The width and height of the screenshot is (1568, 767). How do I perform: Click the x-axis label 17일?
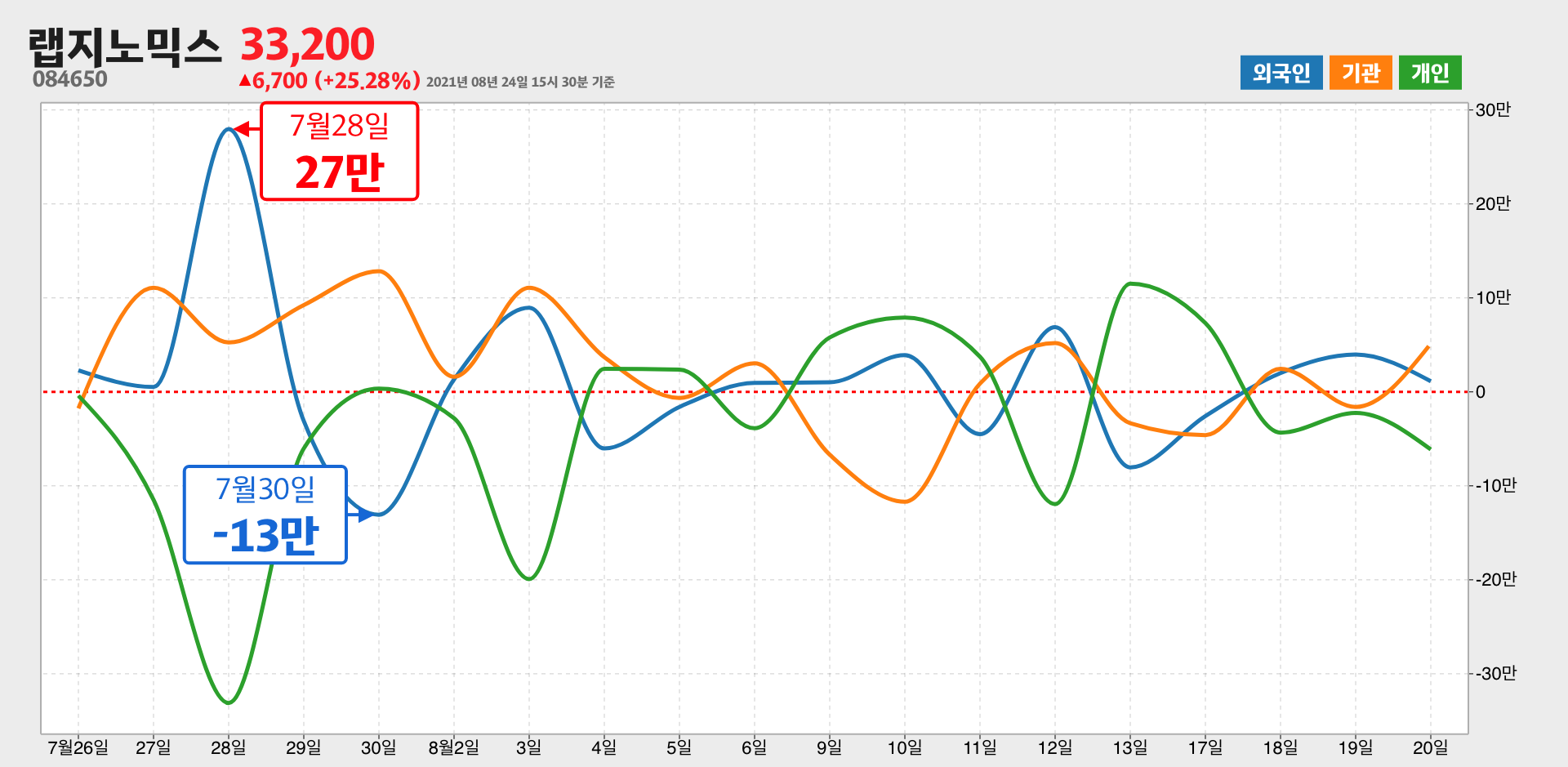1205,747
